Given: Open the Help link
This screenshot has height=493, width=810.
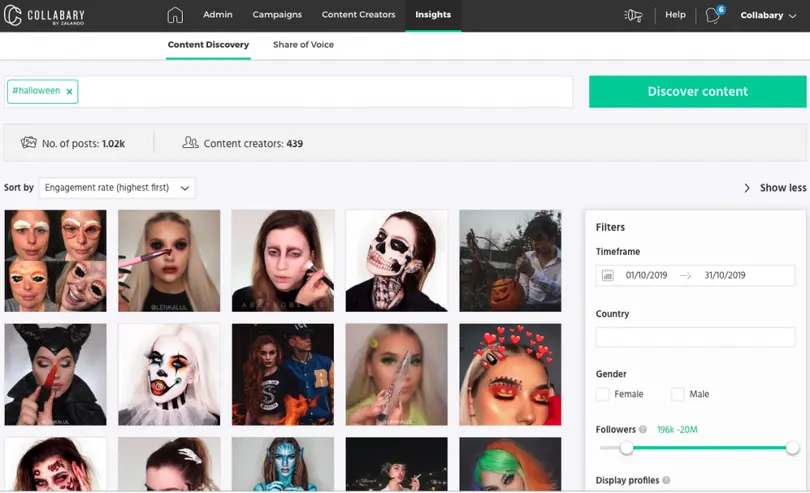Looking at the screenshot, I should pos(676,15).
